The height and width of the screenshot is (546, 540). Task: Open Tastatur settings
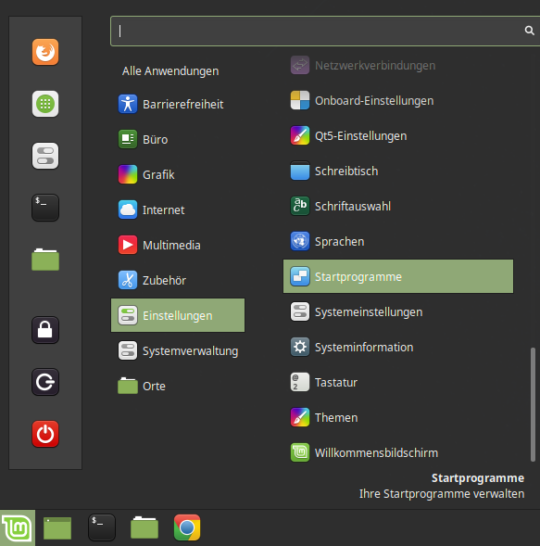click(x=398, y=382)
